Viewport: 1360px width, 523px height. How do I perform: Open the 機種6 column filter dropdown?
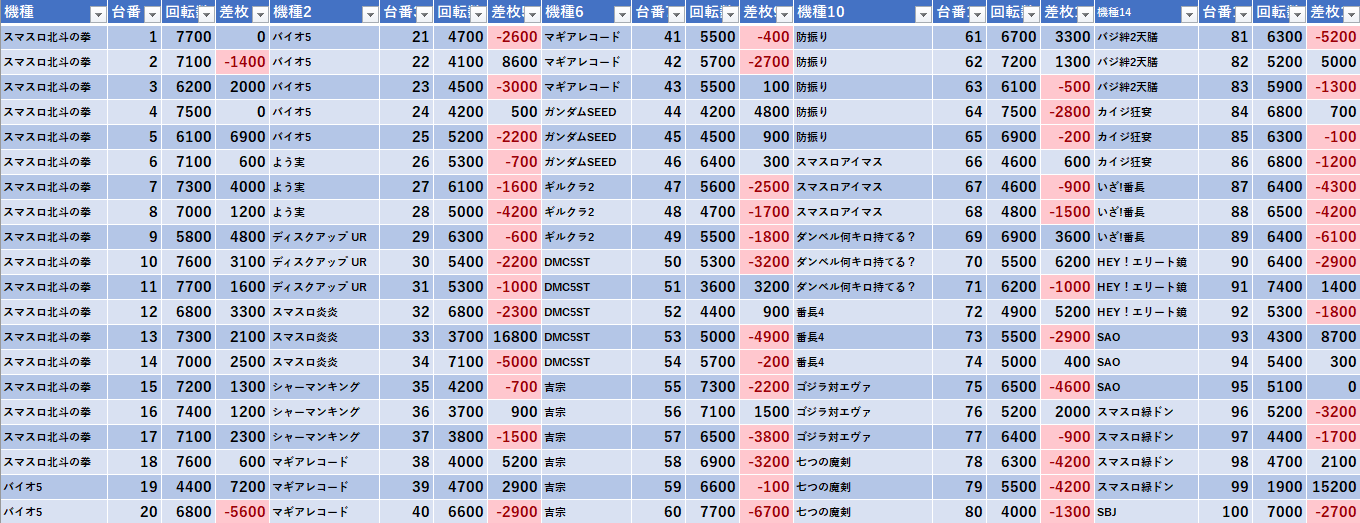[621, 13]
